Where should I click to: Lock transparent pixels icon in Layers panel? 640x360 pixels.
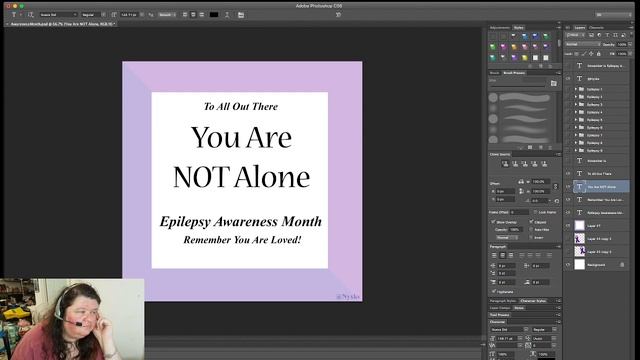[x=577, y=53]
